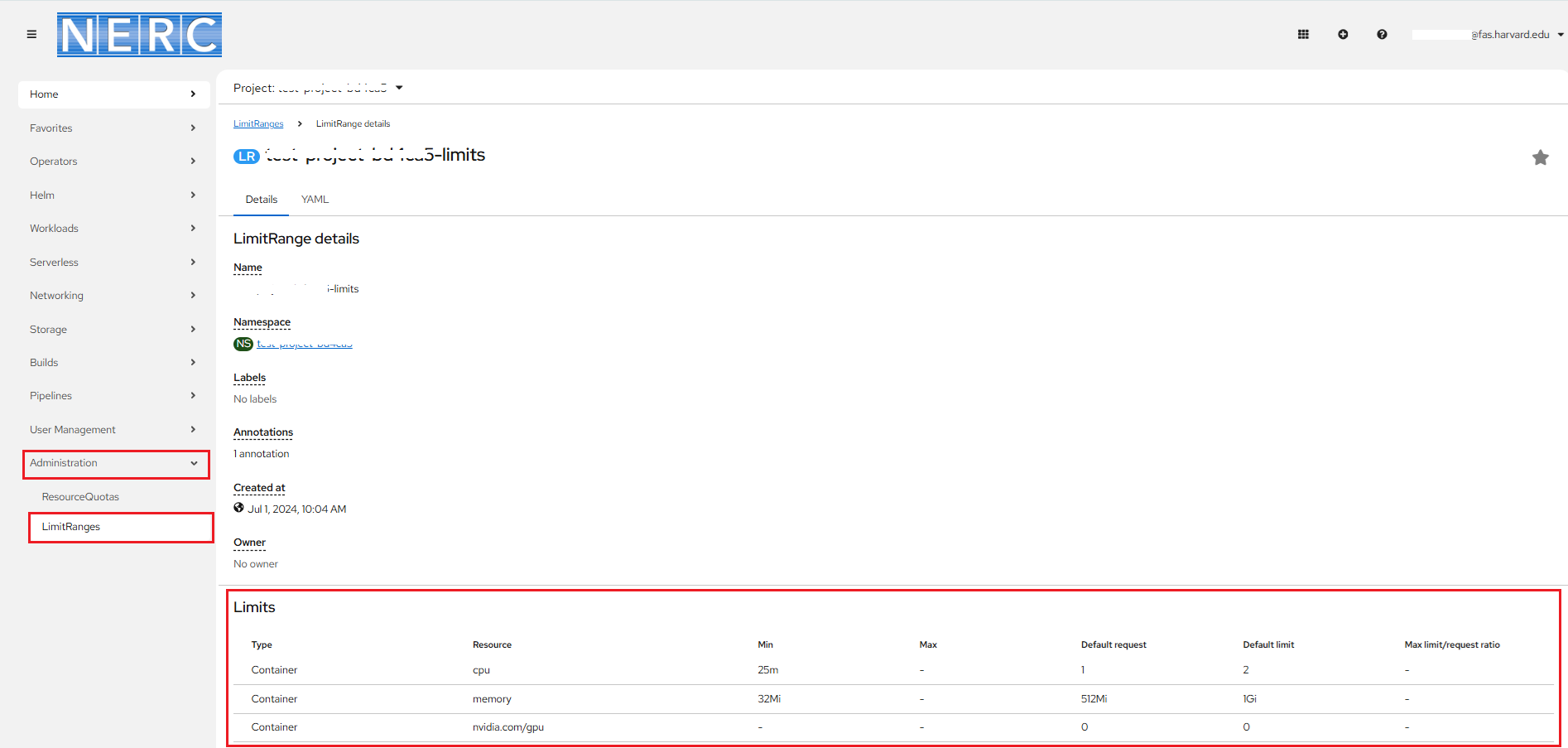The width and height of the screenshot is (1568, 748).
Task: Switch to the YAML tab
Action: [315, 200]
